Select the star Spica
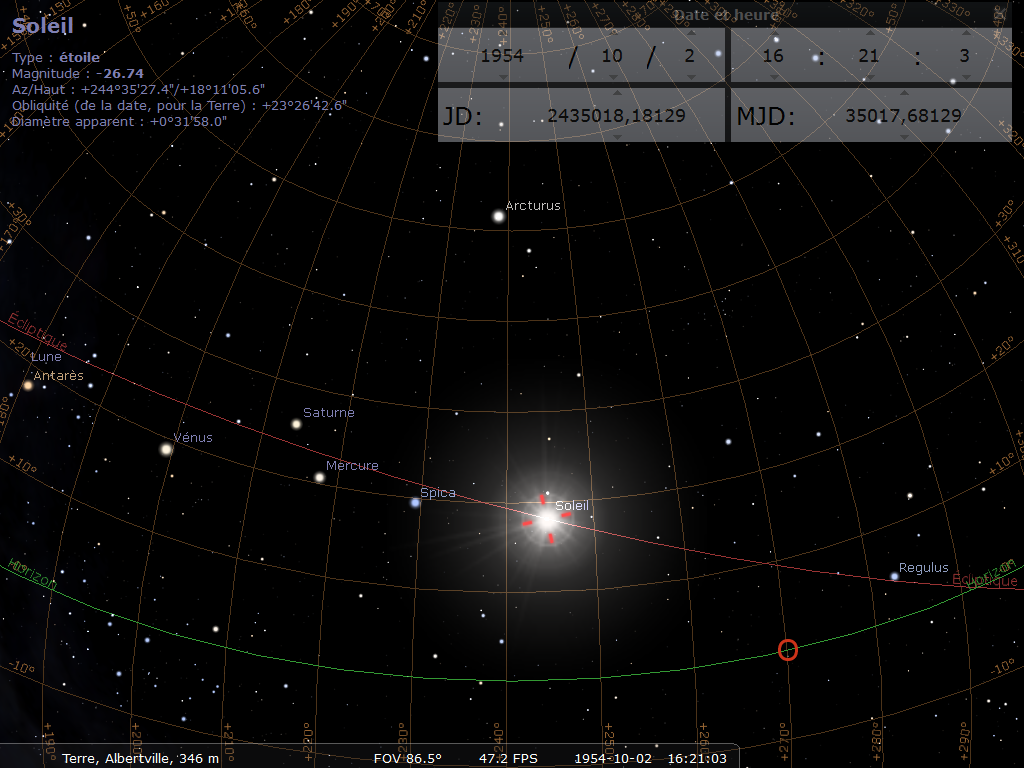 [x=415, y=502]
